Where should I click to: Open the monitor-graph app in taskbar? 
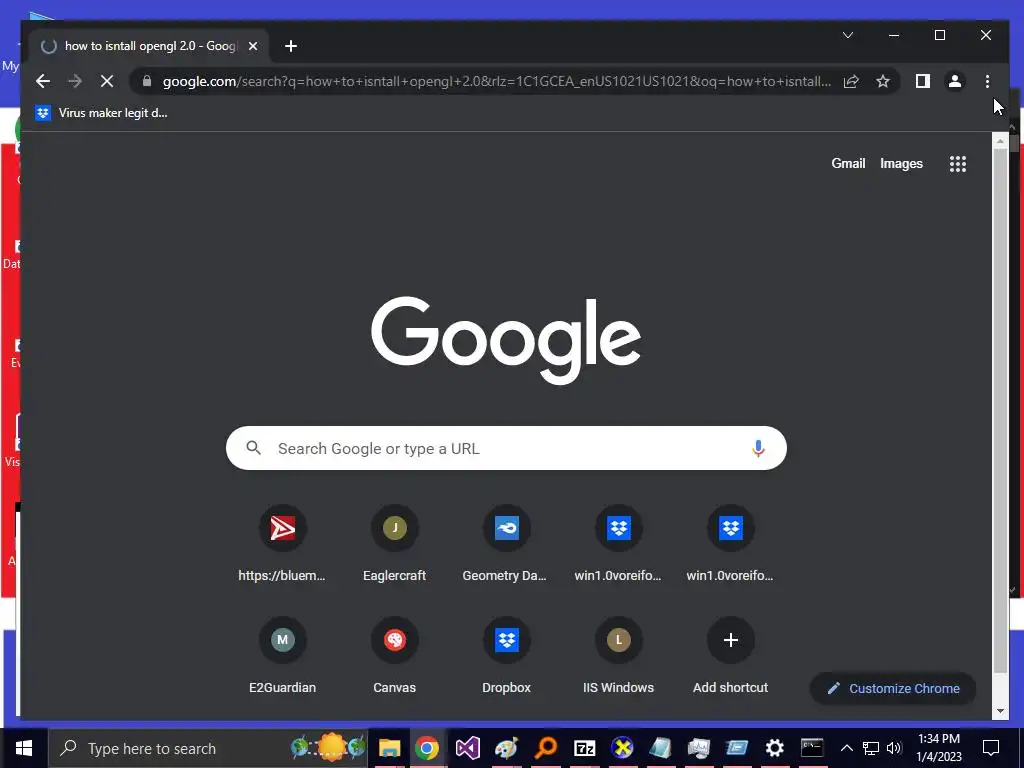pos(698,748)
